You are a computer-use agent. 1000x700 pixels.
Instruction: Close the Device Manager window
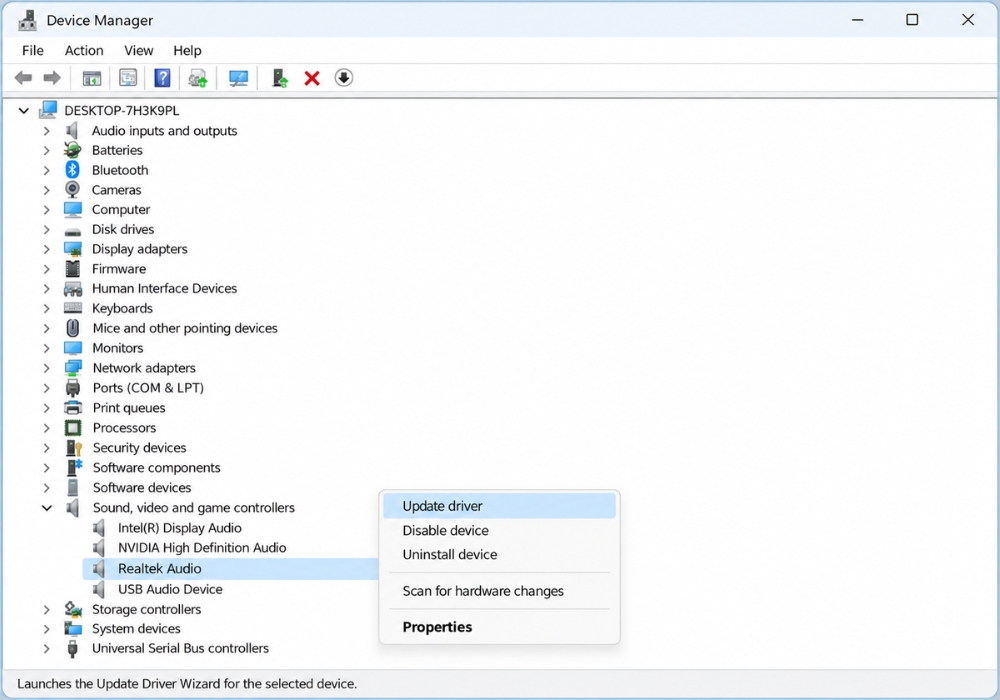tap(967, 20)
